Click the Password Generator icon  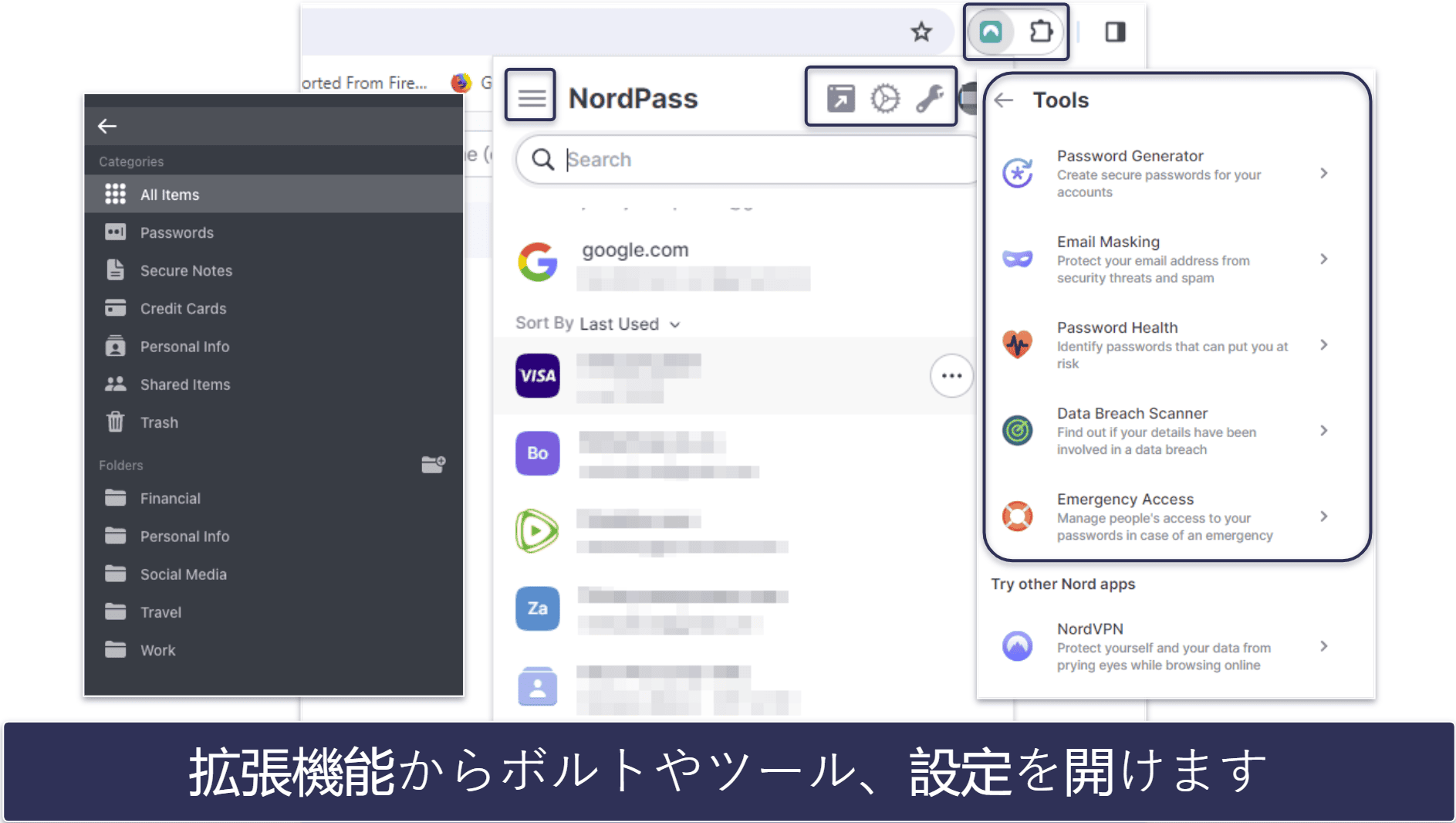[1018, 173]
